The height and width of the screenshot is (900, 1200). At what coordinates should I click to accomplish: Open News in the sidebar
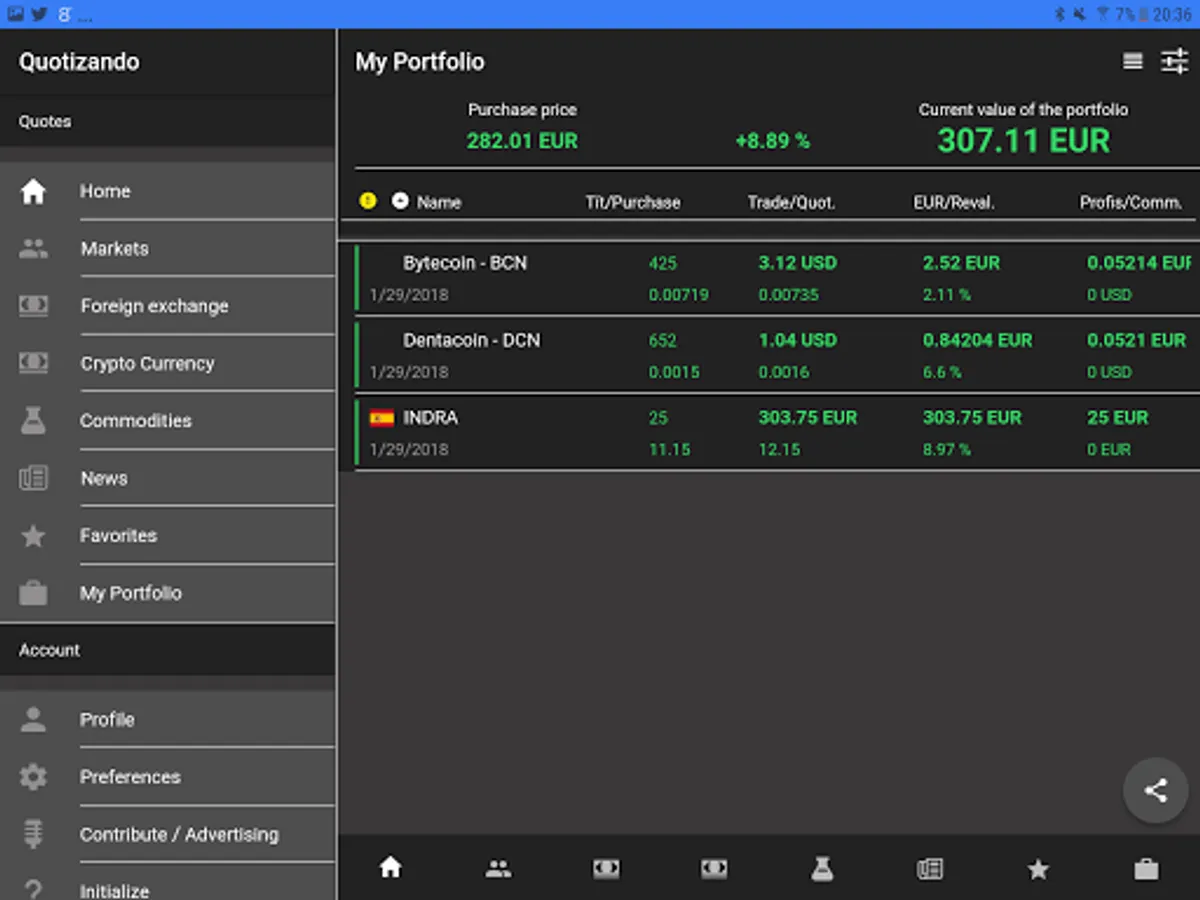point(167,478)
